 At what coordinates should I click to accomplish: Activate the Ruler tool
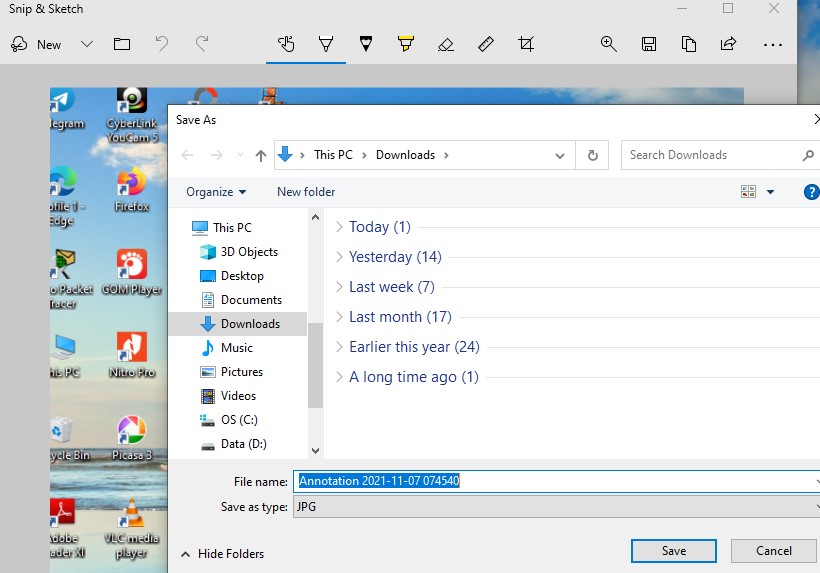tap(486, 44)
